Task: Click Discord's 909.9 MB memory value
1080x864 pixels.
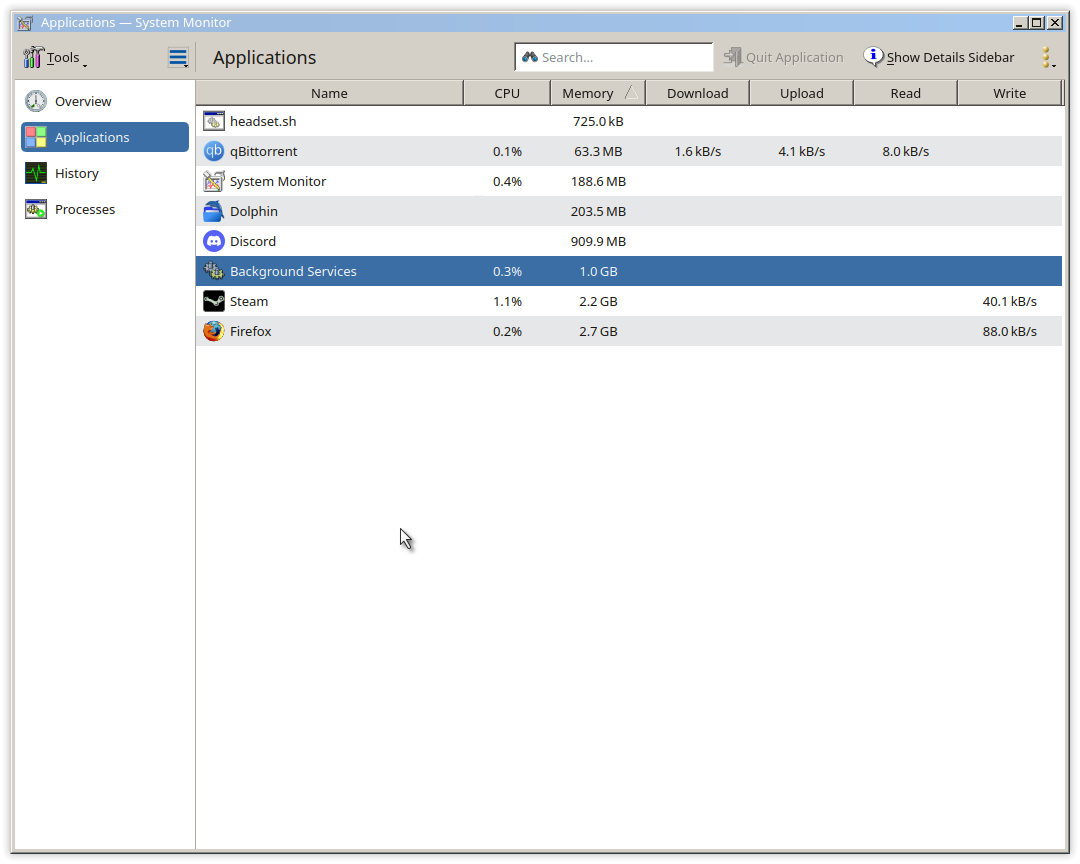Action: click(598, 241)
